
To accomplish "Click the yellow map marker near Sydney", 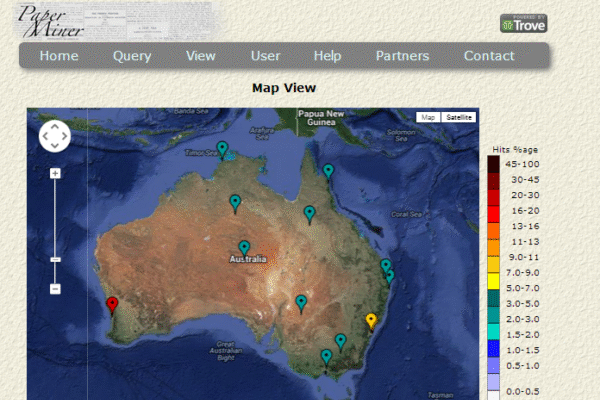I will (x=372, y=320).
